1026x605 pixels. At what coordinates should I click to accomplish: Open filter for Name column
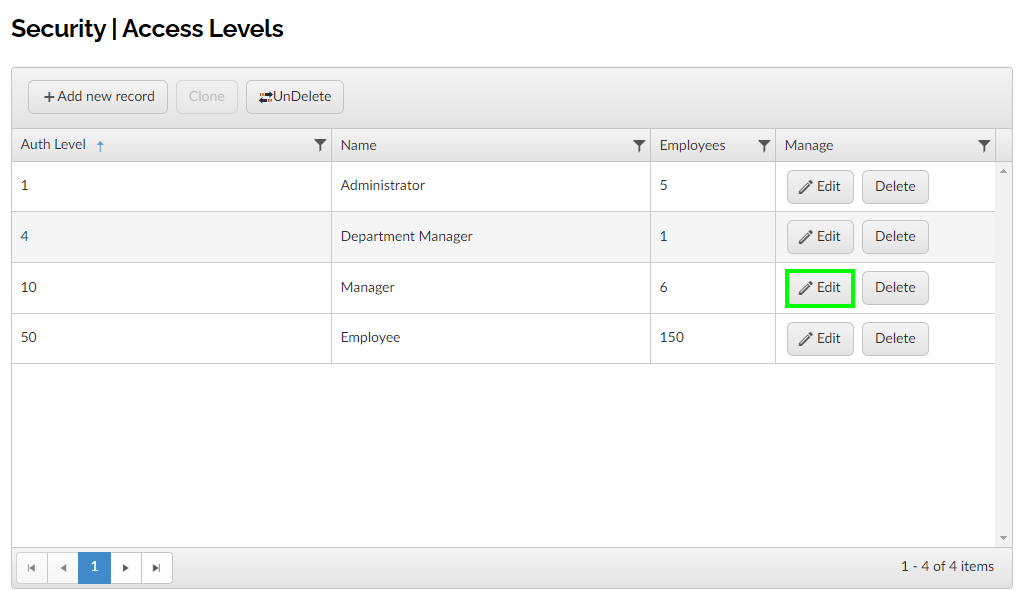coord(639,146)
